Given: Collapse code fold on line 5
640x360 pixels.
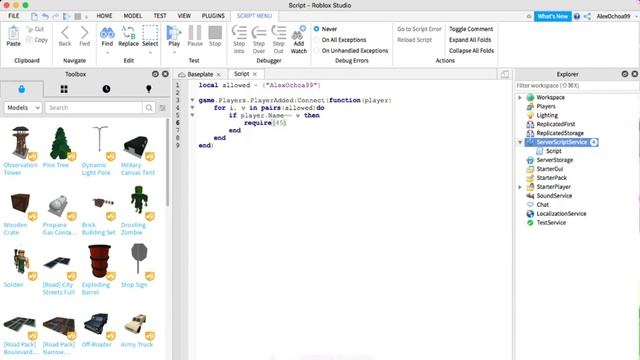Looking at the screenshot, I should [192, 115].
